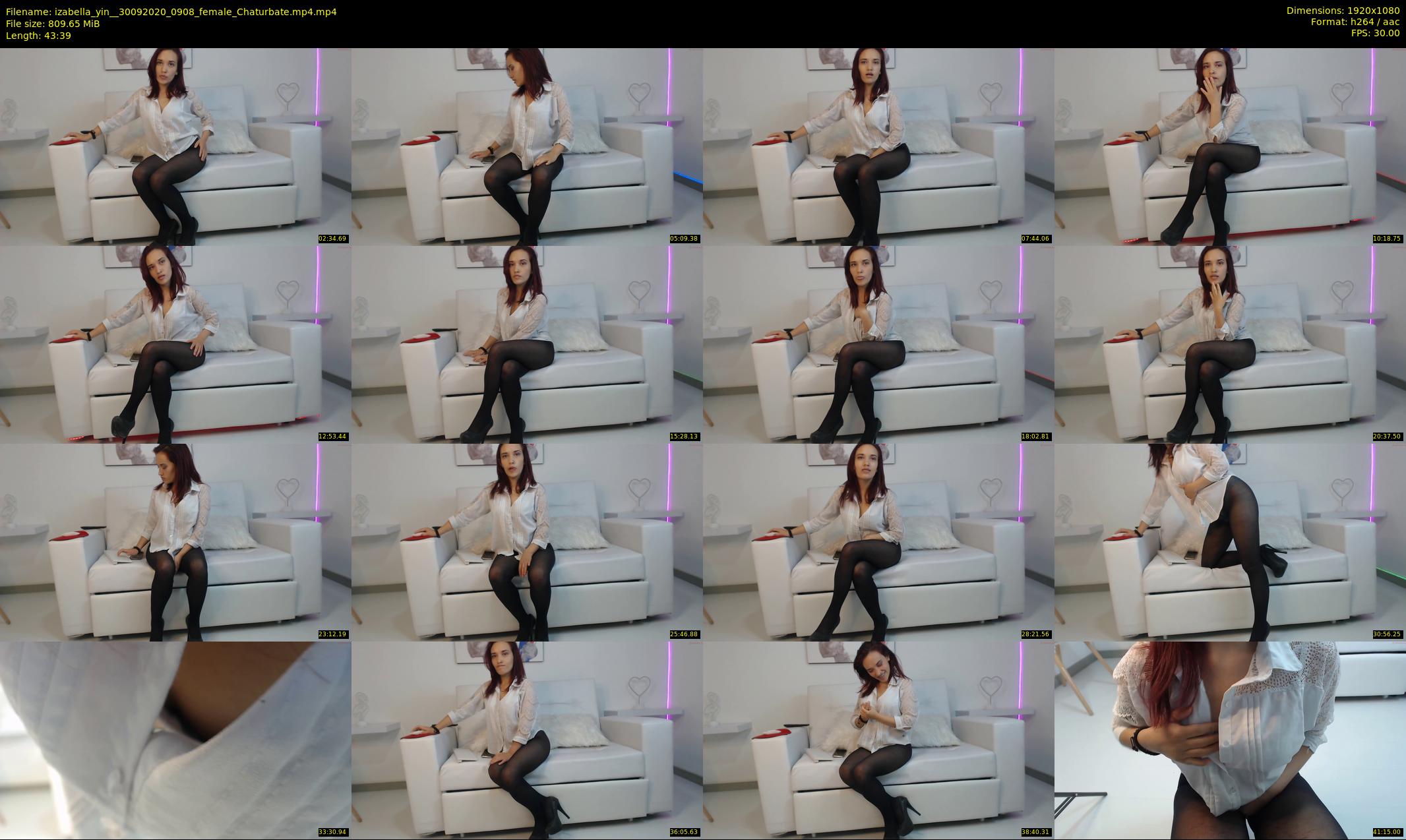Click the Dimensions 1920x1080 label
Screen dimensions: 1406x840
1343,11
